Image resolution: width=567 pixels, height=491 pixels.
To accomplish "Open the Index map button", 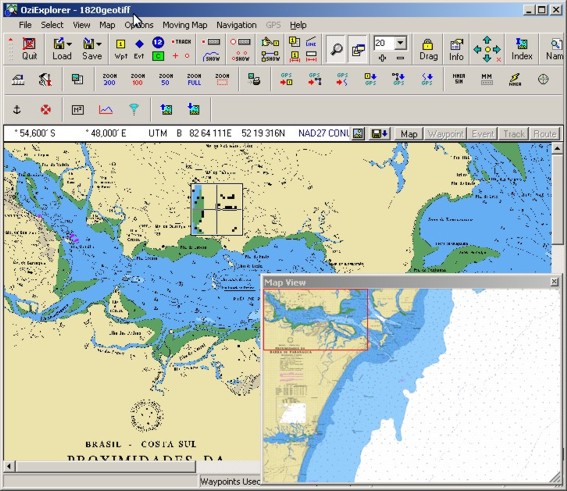I will tap(521, 50).
